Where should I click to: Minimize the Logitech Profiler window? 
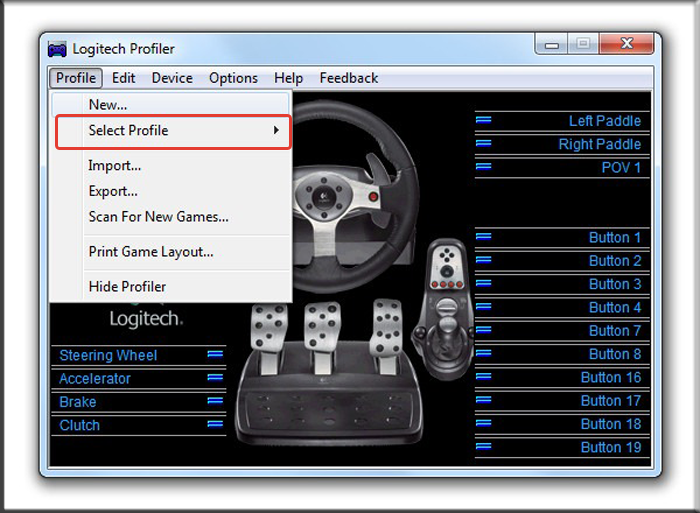click(x=551, y=45)
